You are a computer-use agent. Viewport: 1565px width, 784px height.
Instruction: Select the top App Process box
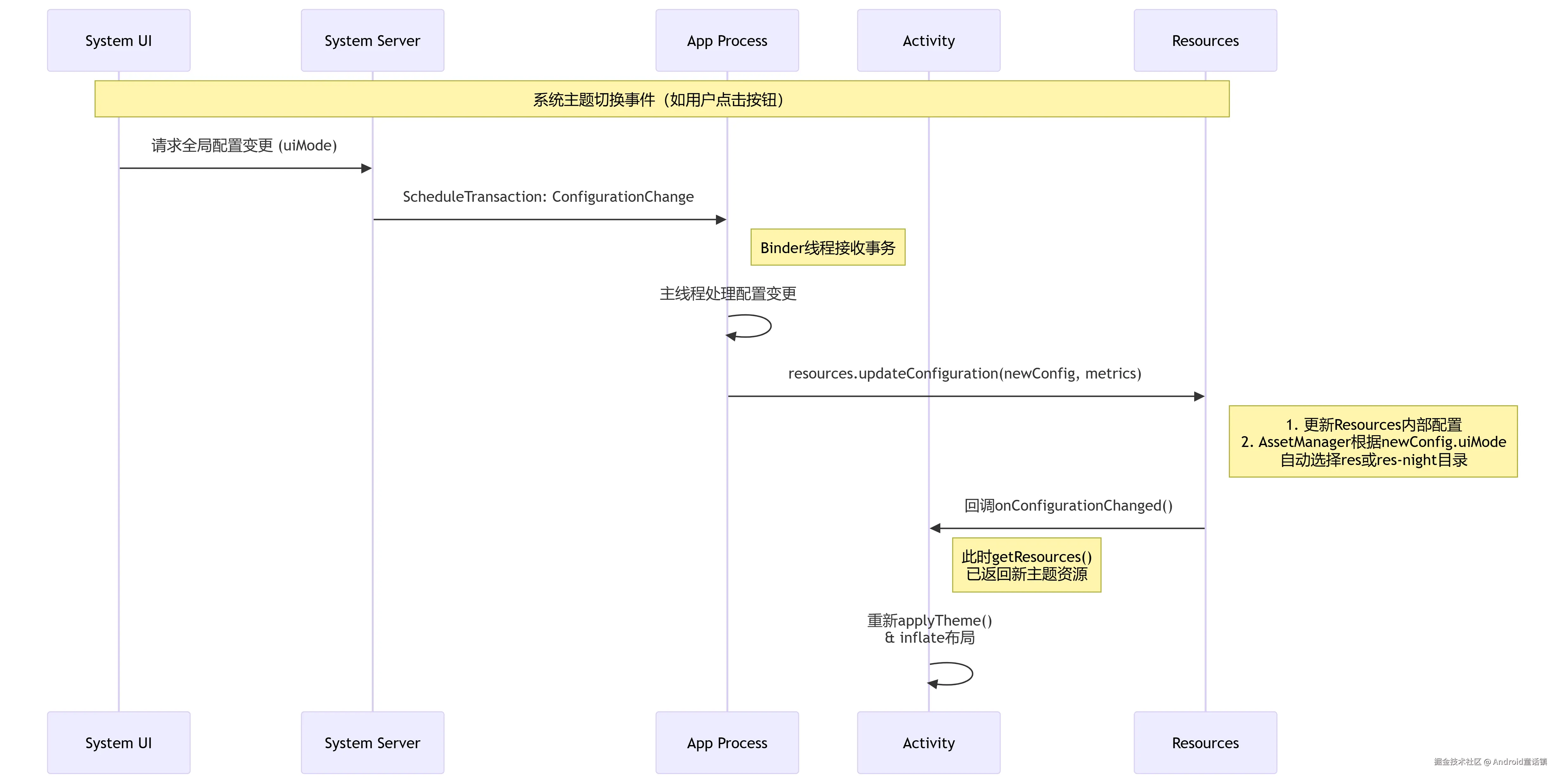(727, 41)
